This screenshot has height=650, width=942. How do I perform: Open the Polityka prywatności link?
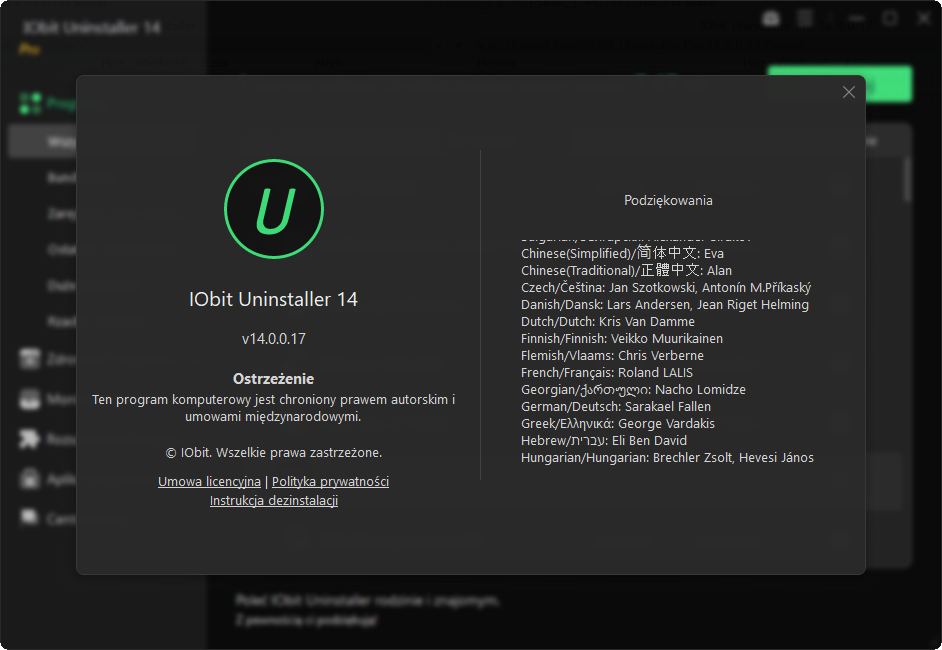tap(330, 481)
